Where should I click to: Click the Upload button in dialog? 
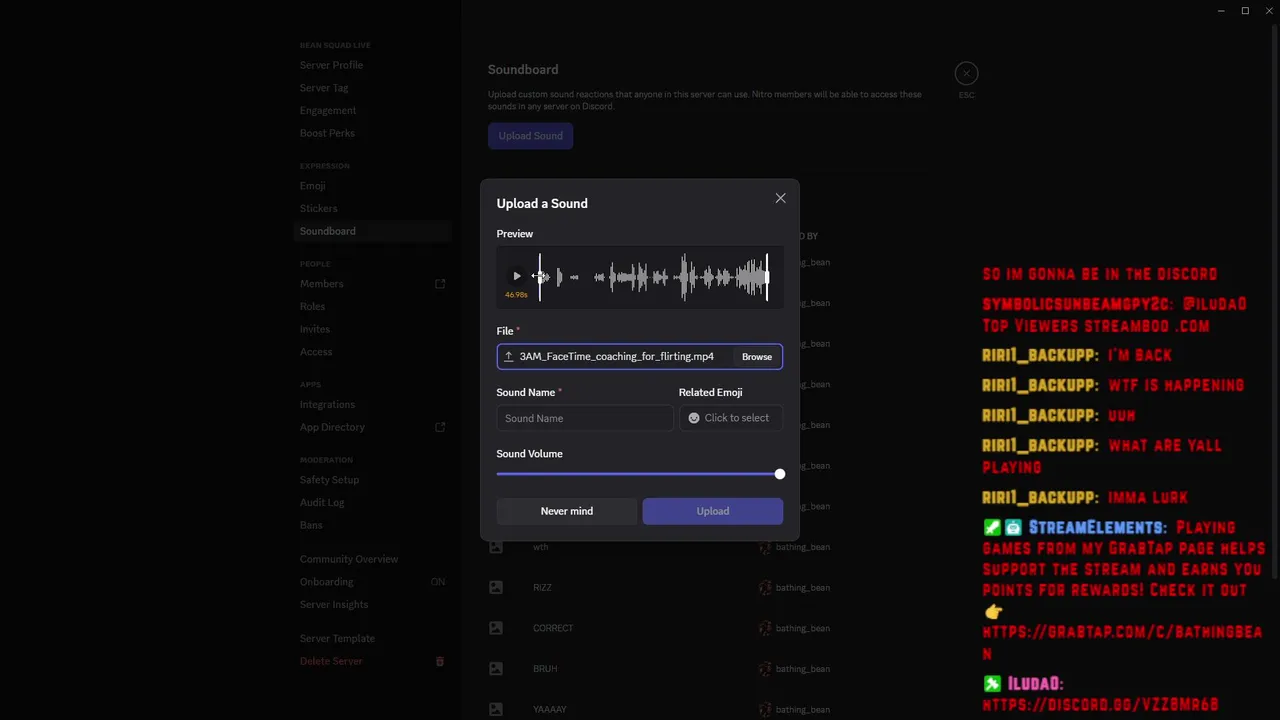[713, 511]
